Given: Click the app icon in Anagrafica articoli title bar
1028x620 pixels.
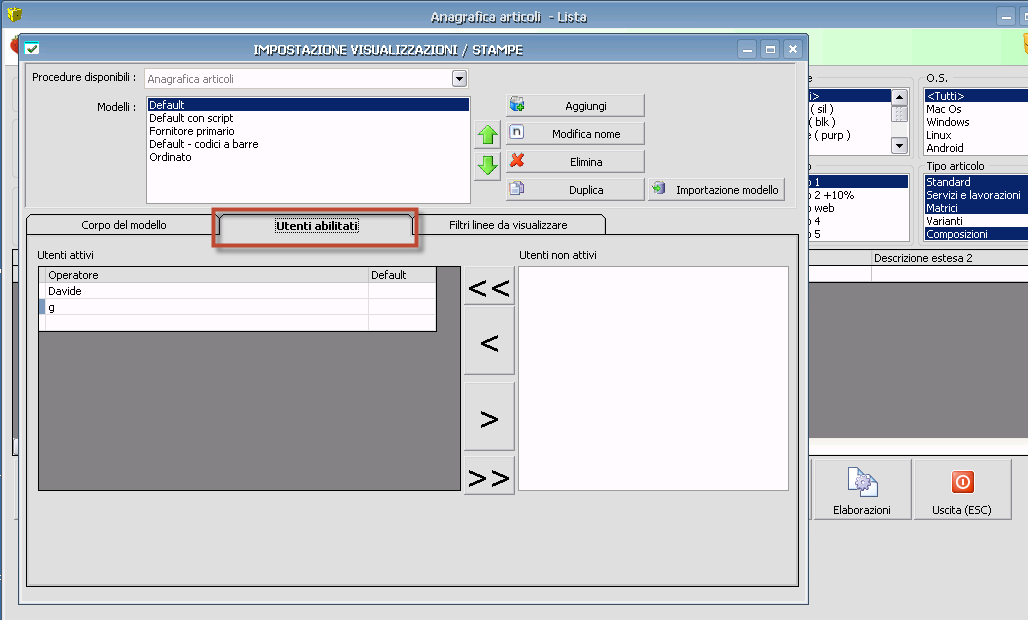Looking at the screenshot, I should pyautogui.click(x=14, y=14).
